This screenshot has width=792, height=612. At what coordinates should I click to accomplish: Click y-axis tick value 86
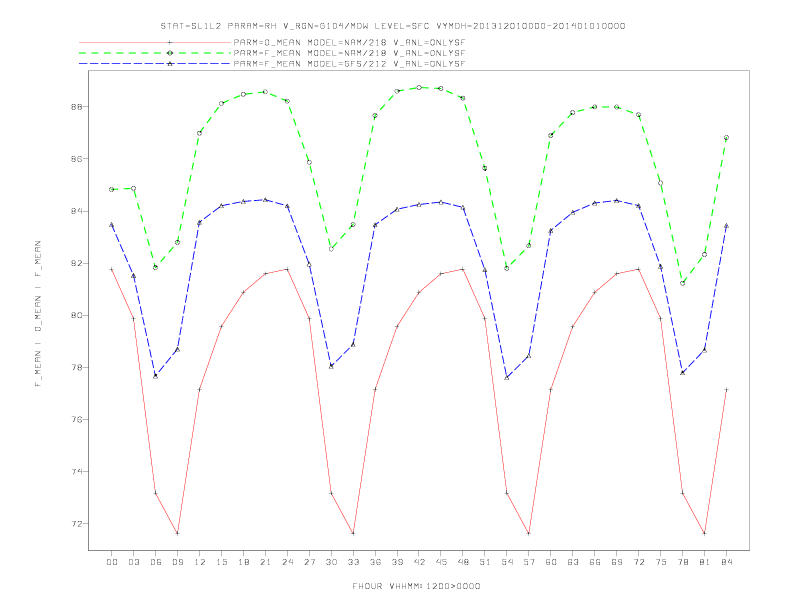click(x=77, y=159)
